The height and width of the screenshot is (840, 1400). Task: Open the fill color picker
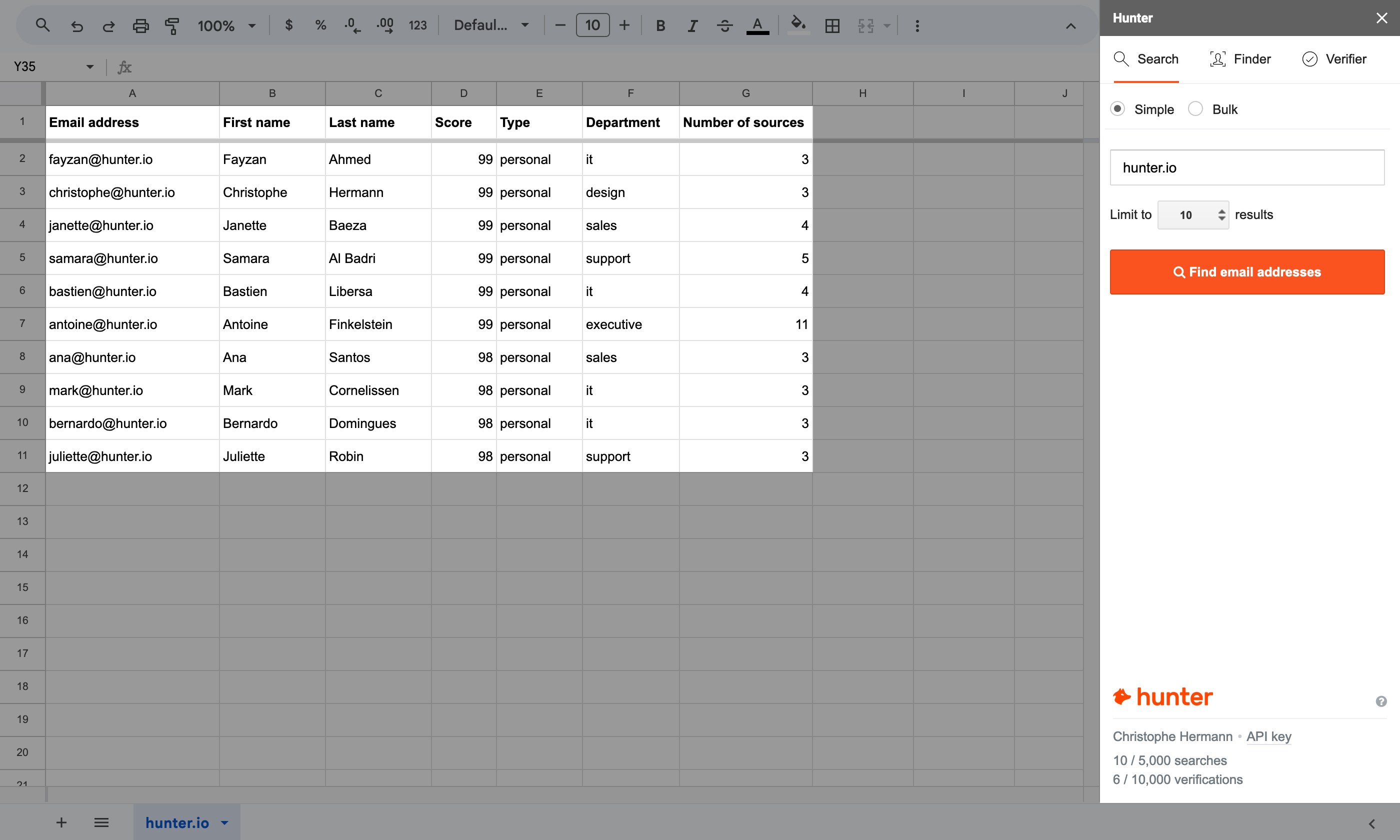[x=798, y=25]
